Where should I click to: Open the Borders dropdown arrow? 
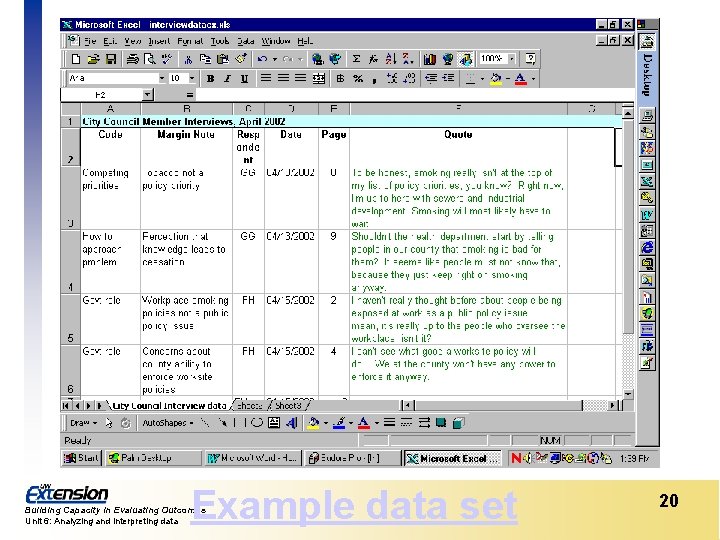[x=482, y=79]
